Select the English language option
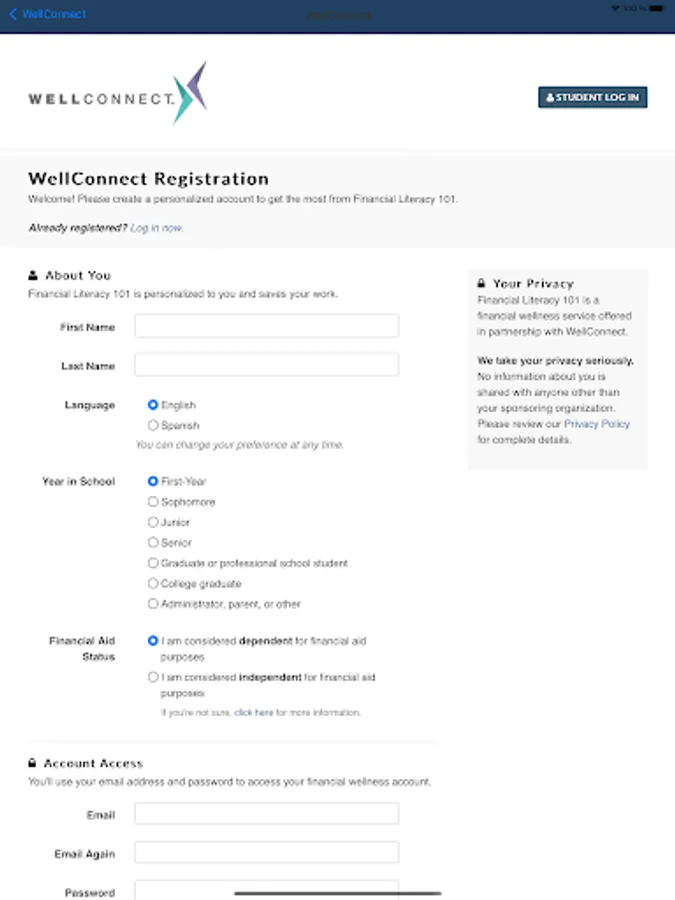Viewport: 675px width, 900px height. pyautogui.click(x=153, y=405)
